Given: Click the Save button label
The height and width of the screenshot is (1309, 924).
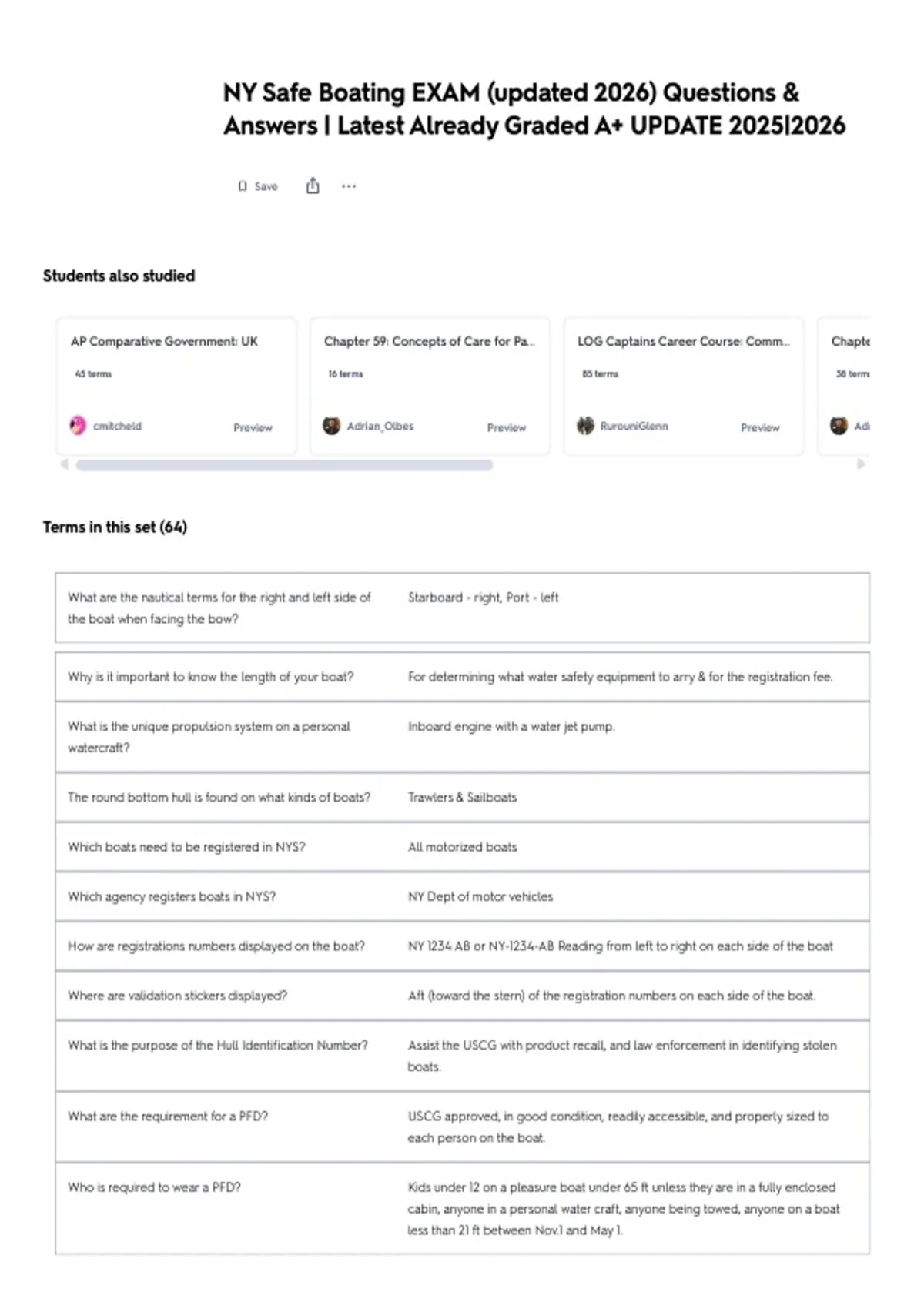Looking at the screenshot, I should click(x=266, y=186).
